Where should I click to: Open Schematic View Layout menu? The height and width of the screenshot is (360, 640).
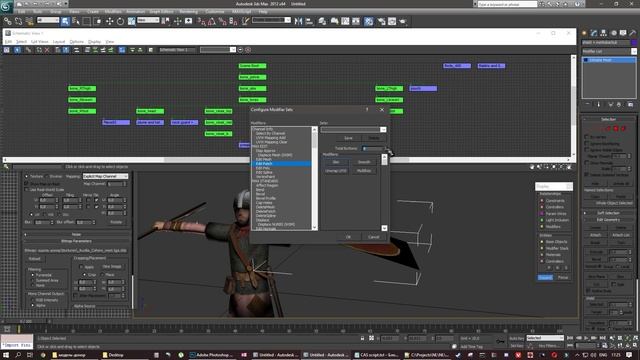pos(59,42)
